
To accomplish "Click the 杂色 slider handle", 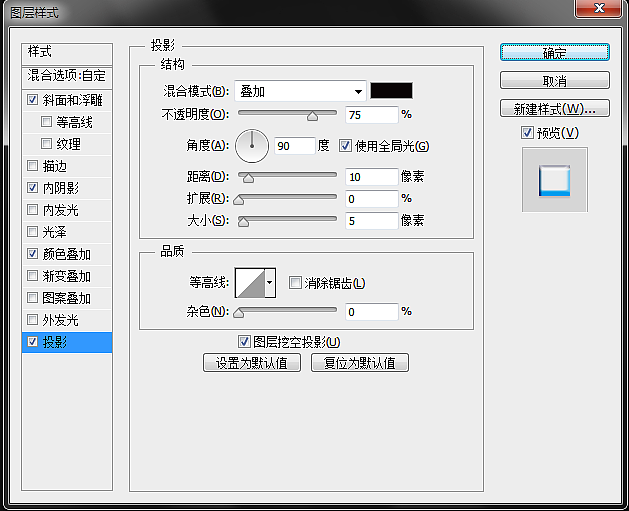I will [x=239, y=313].
